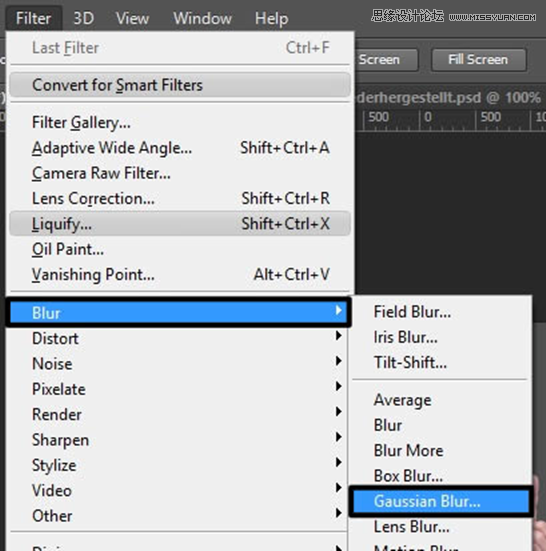
Task: Click the Fill Screen button
Action: [x=479, y=60]
